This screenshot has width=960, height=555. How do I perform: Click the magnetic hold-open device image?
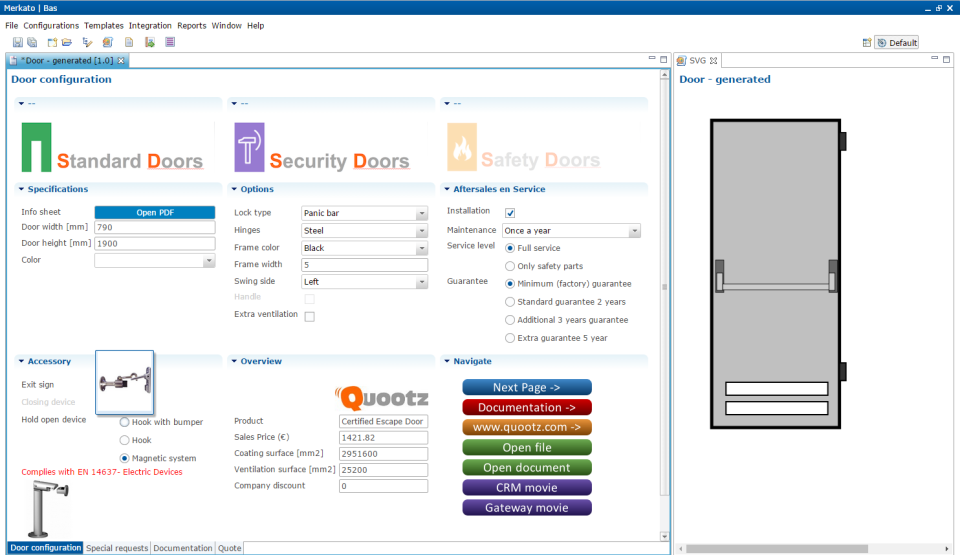point(48,508)
